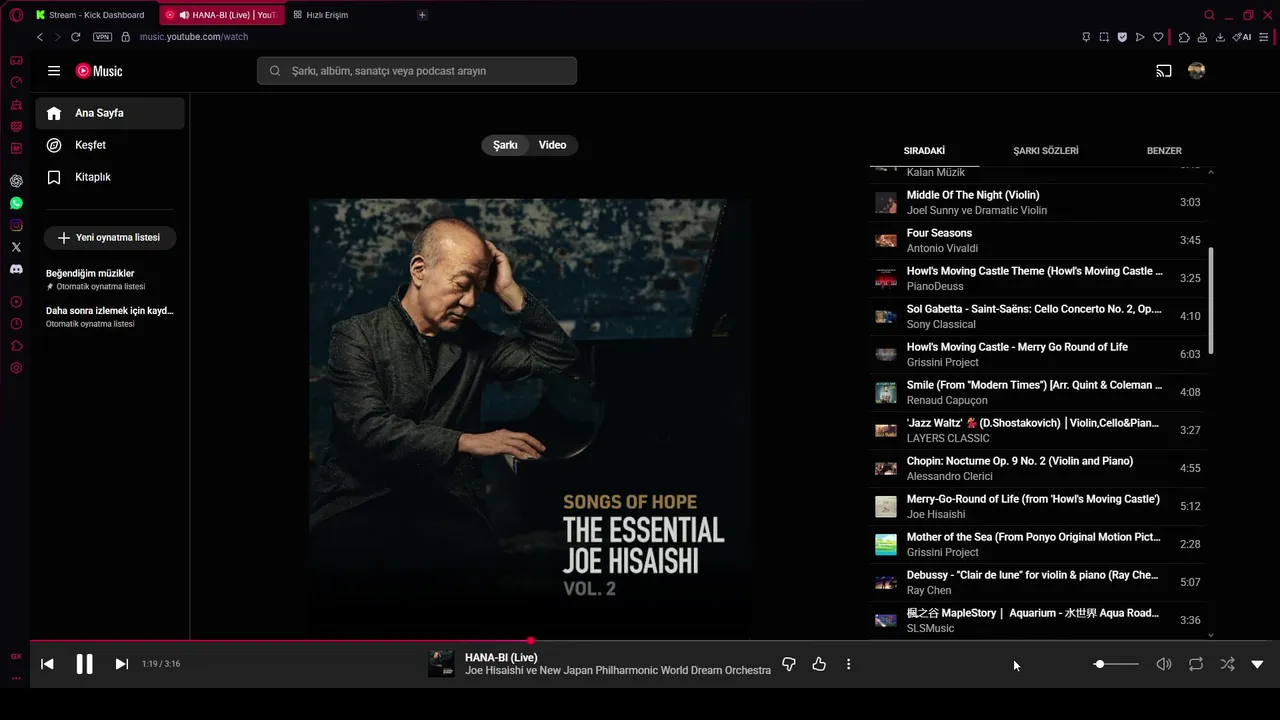1280x720 pixels.
Task: Open the Easy Setup sliders icon
Action: tap(1263, 37)
